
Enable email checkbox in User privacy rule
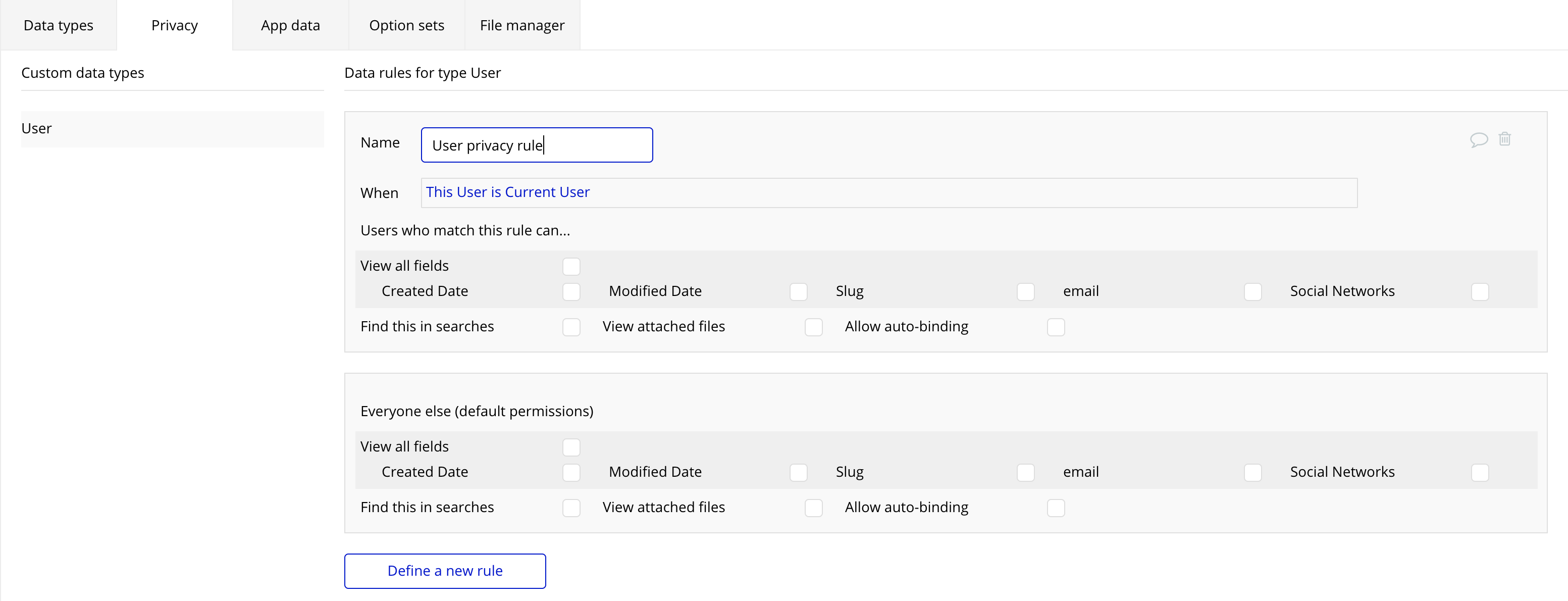coord(1252,292)
